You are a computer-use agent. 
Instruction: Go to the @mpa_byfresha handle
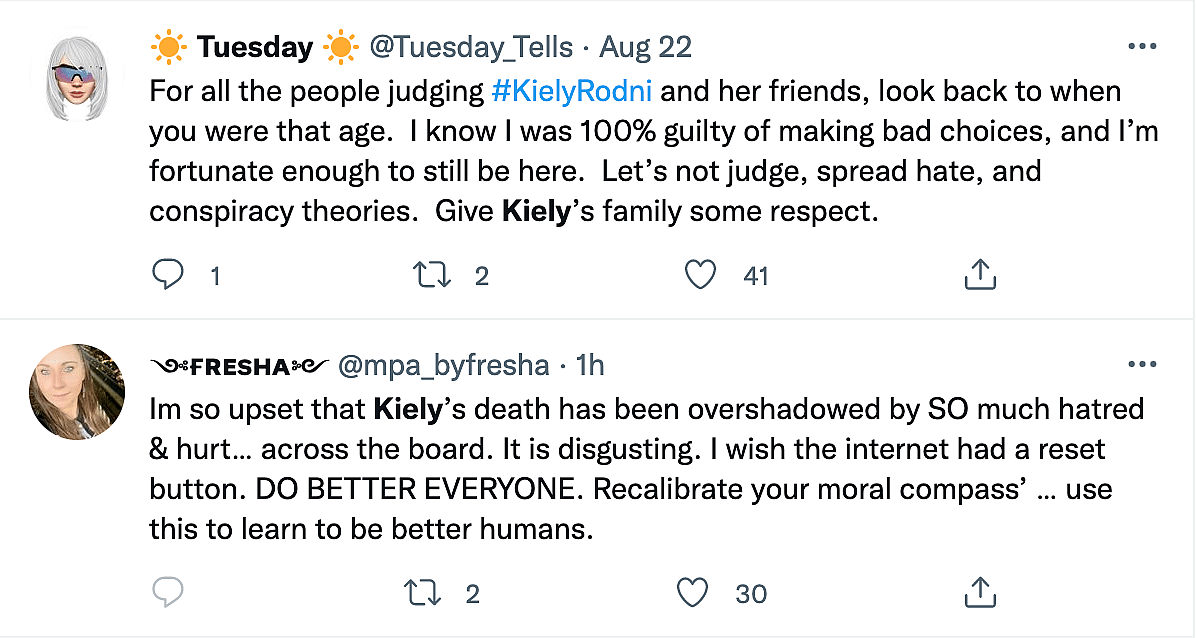[x=444, y=366]
